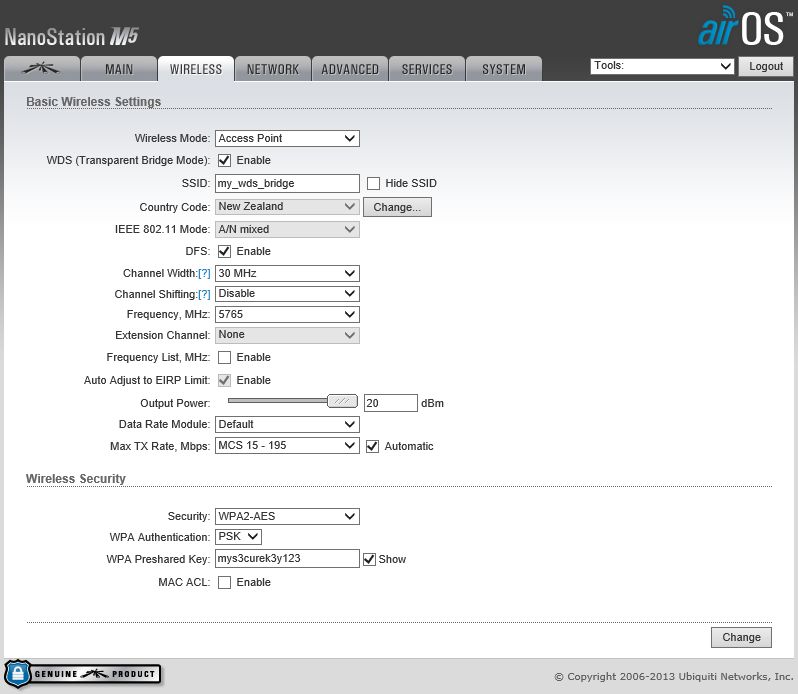Open the Extension Channel dropdown
This screenshot has height=694, width=798.
(x=287, y=335)
